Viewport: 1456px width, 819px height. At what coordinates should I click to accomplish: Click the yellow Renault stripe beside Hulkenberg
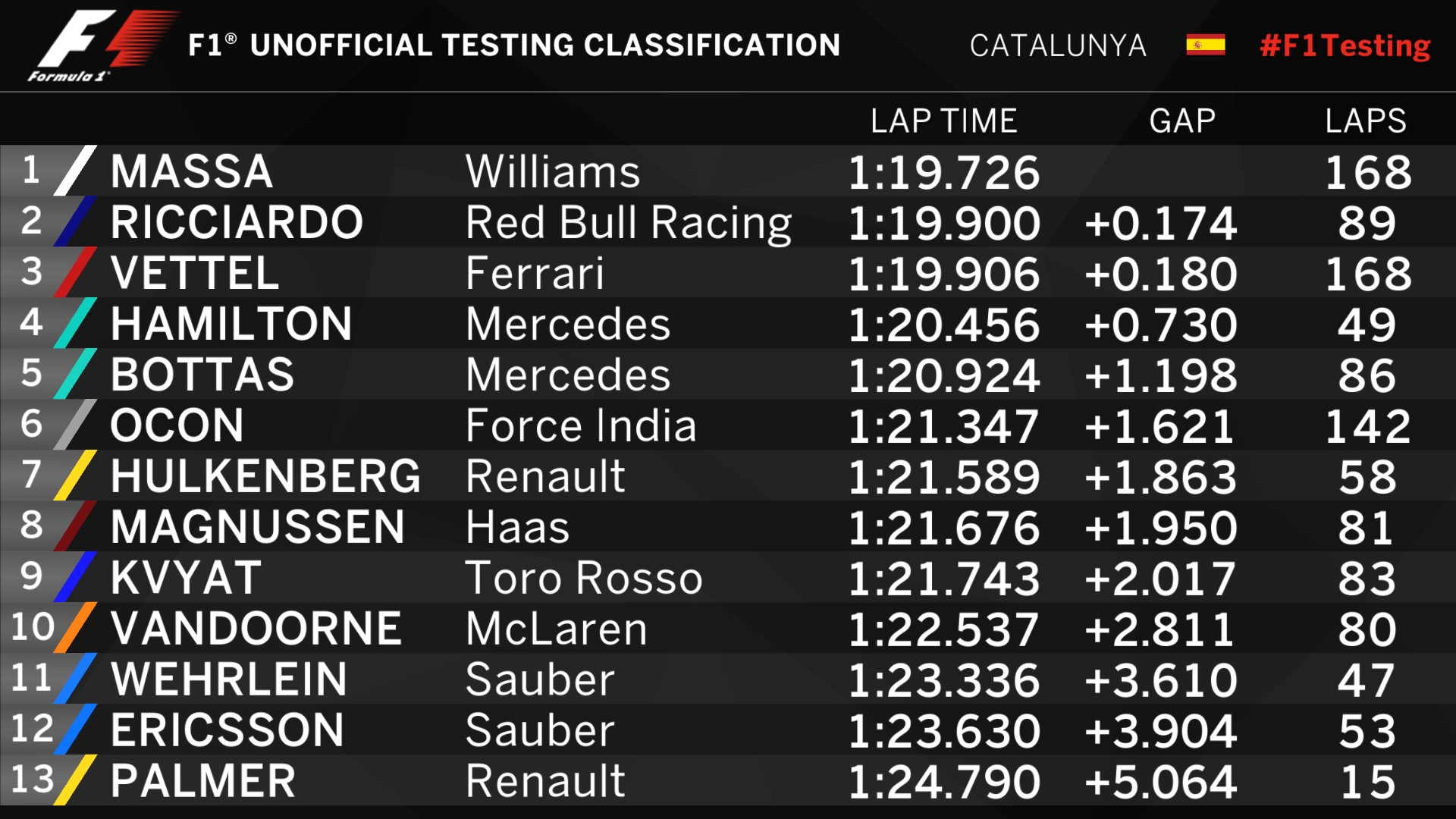click(x=76, y=475)
